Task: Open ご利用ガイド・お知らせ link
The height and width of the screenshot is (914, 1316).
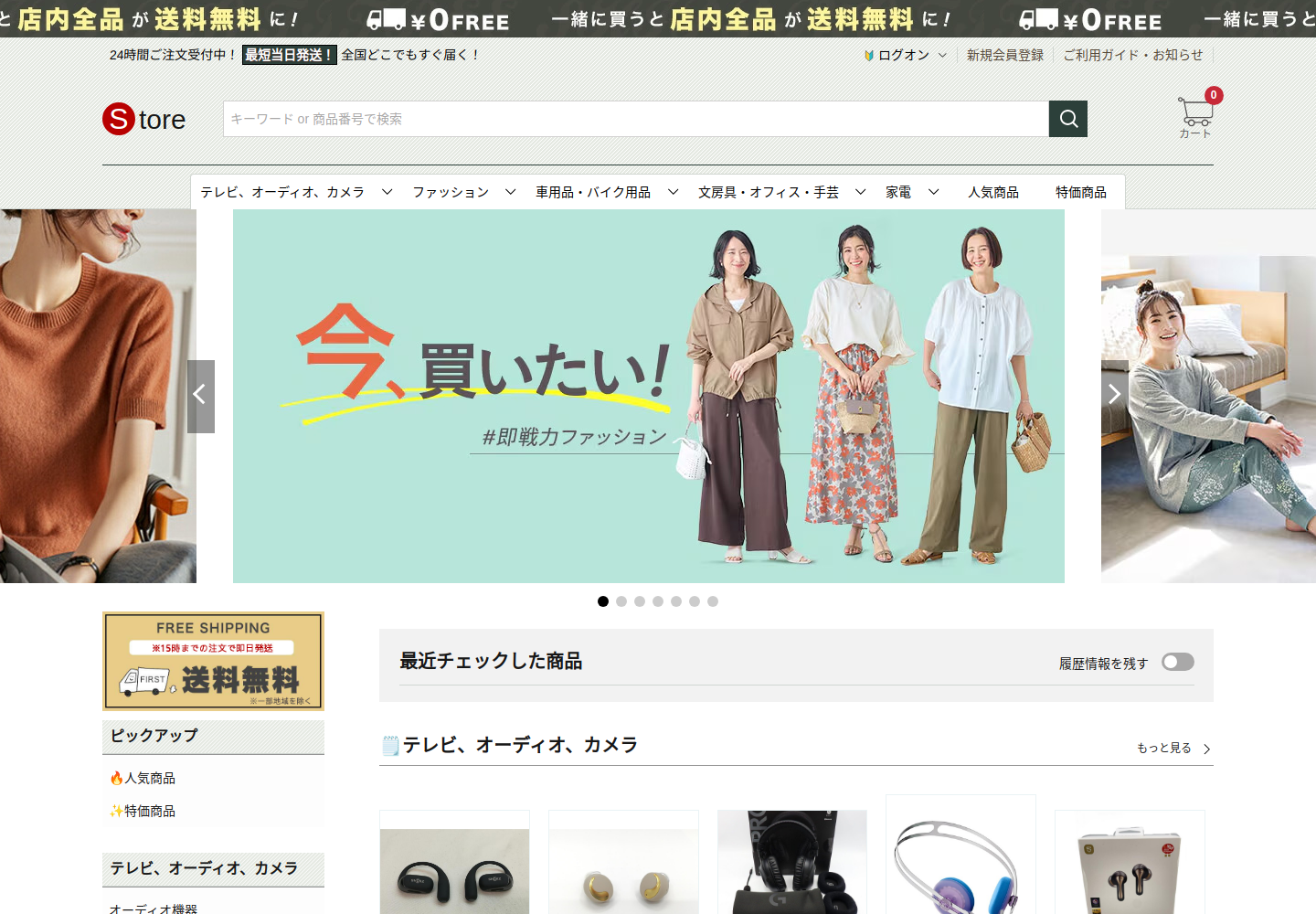Action: click(1133, 55)
